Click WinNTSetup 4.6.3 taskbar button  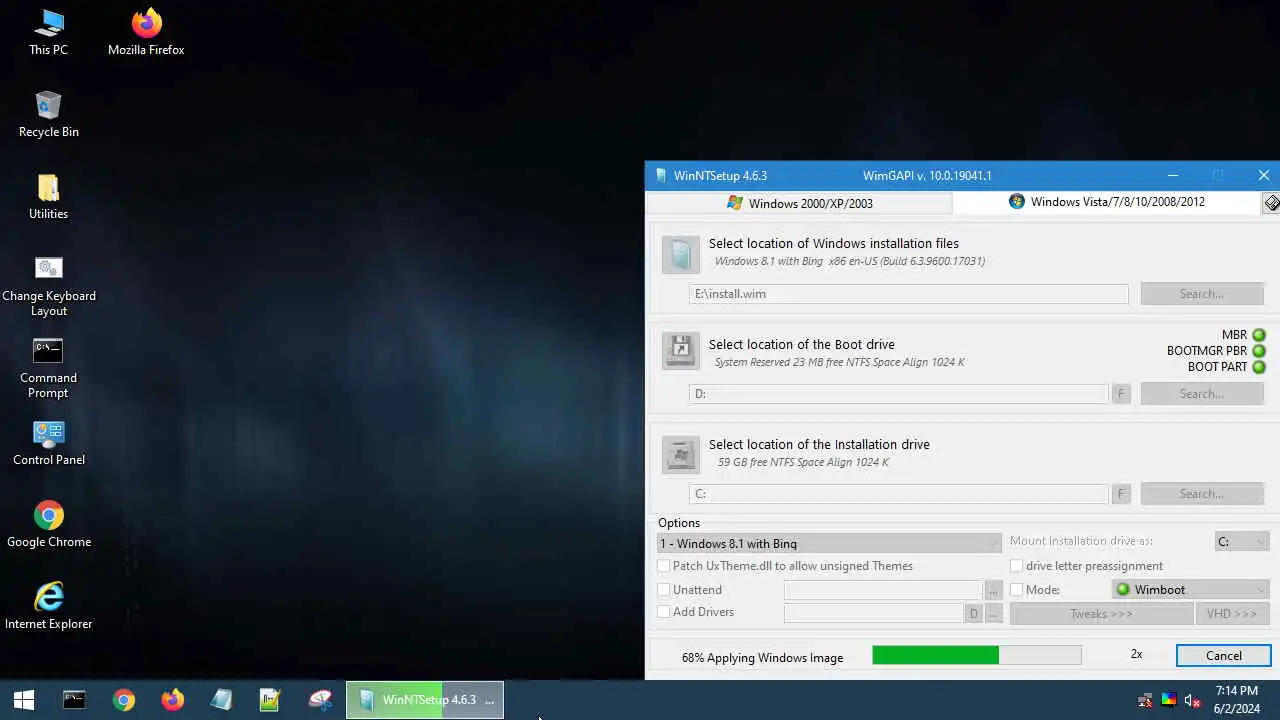point(425,700)
